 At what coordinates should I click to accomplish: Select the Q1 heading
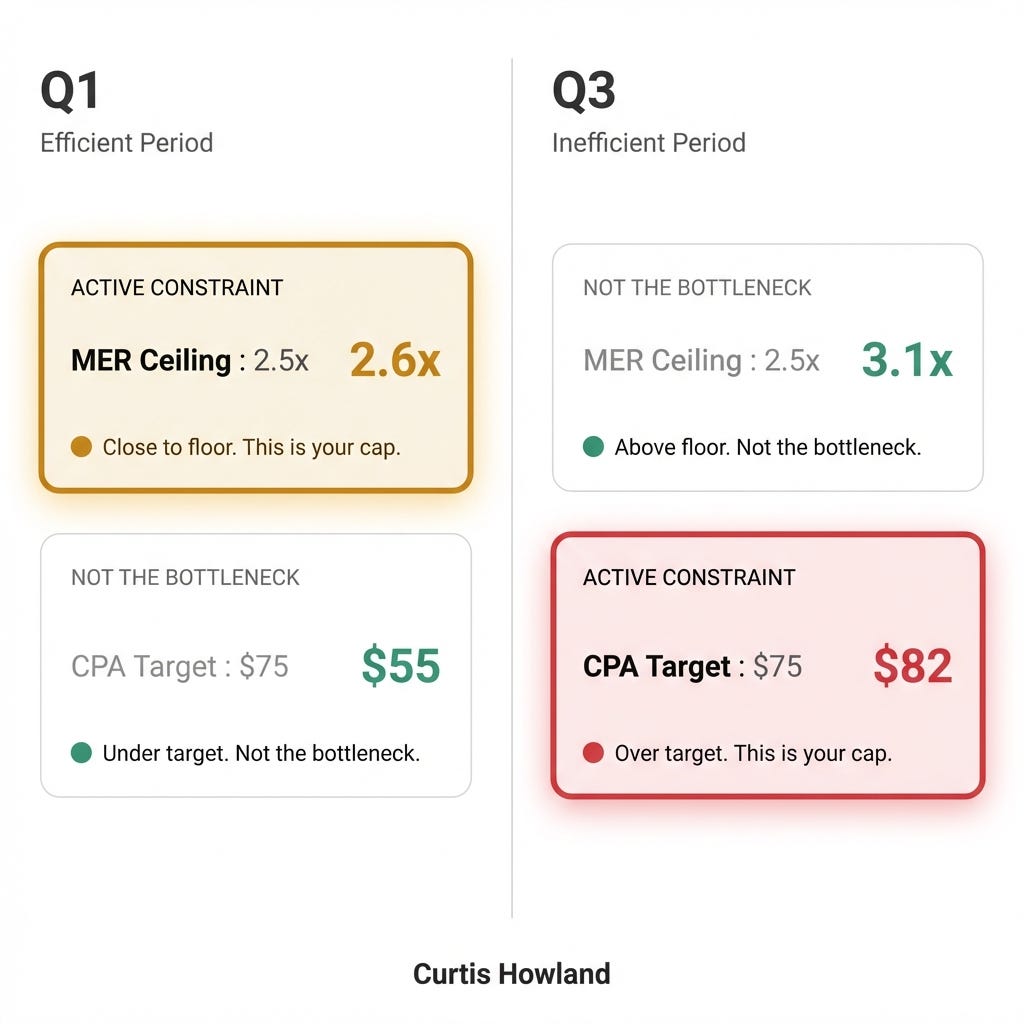click(70, 91)
